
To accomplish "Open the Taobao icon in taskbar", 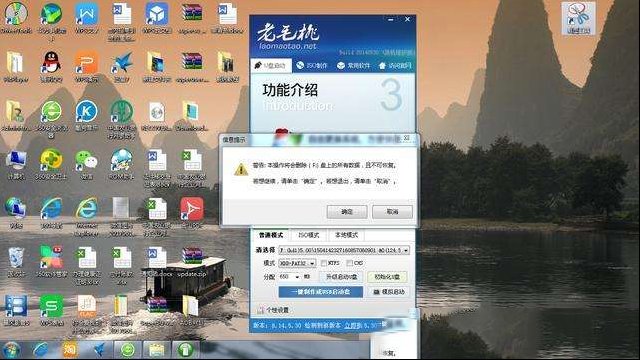I will click(70, 350).
